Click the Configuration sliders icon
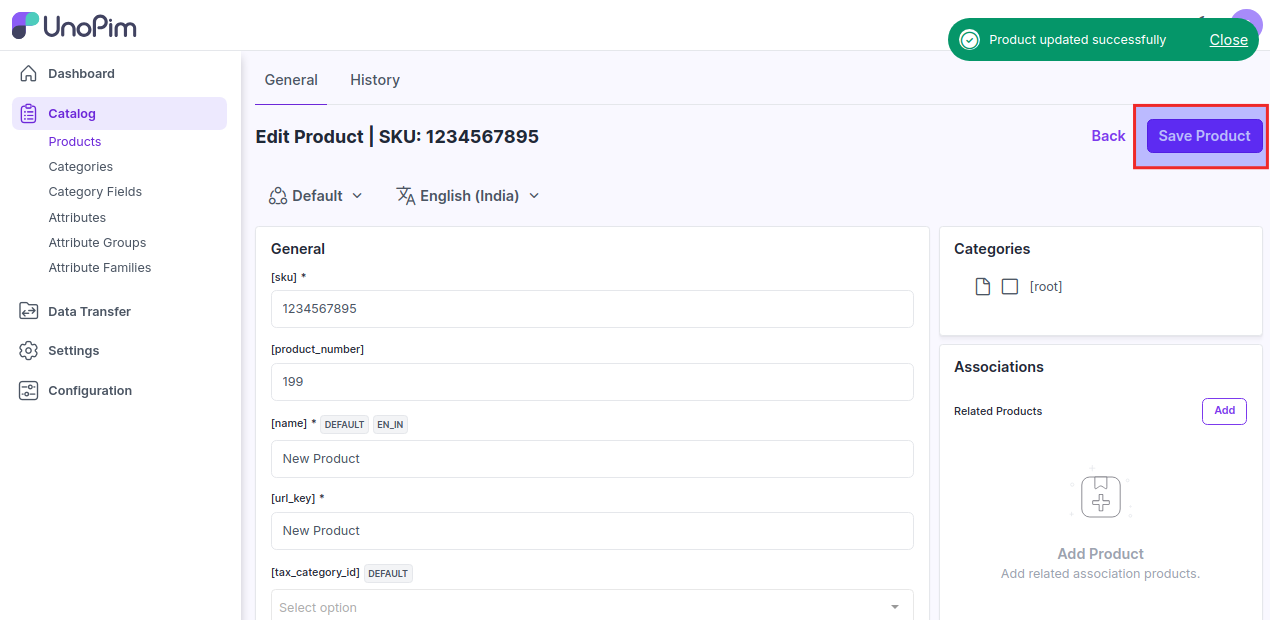 pos(28,391)
